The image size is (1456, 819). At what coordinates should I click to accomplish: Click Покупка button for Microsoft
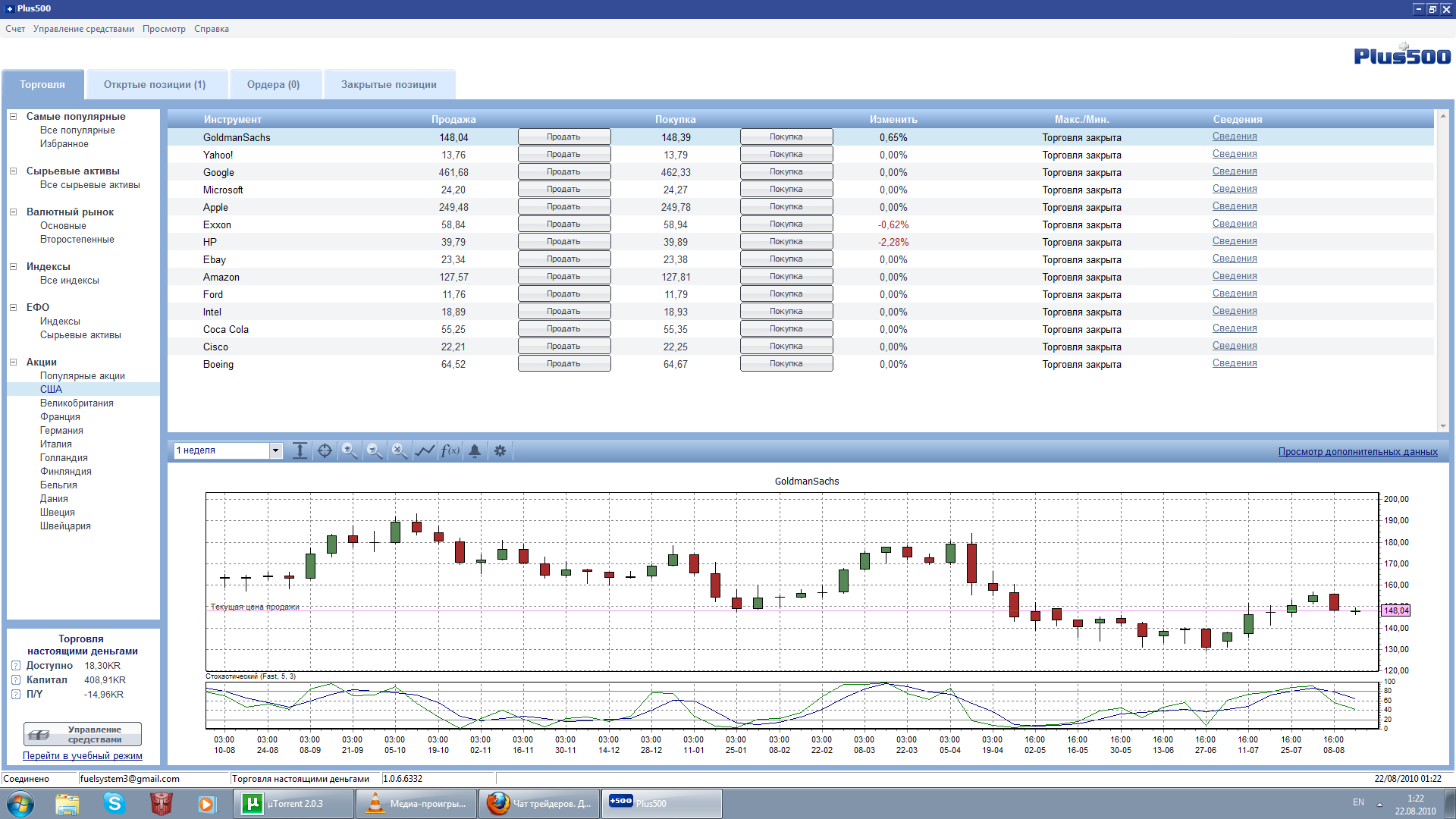pyautogui.click(x=786, y=190)
